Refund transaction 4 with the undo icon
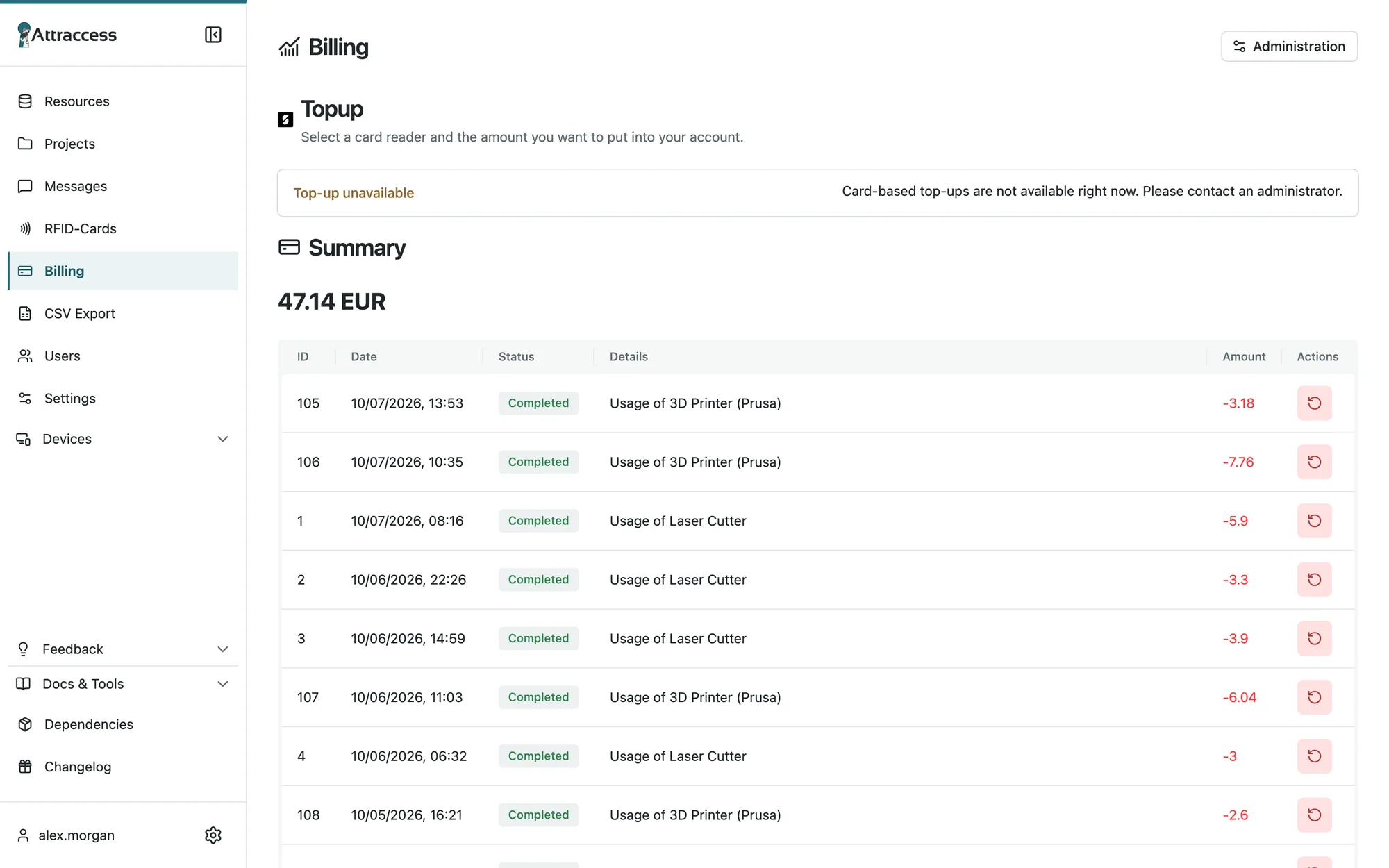Viewport: 1389px width, 868px height. tap(1314, 756)
